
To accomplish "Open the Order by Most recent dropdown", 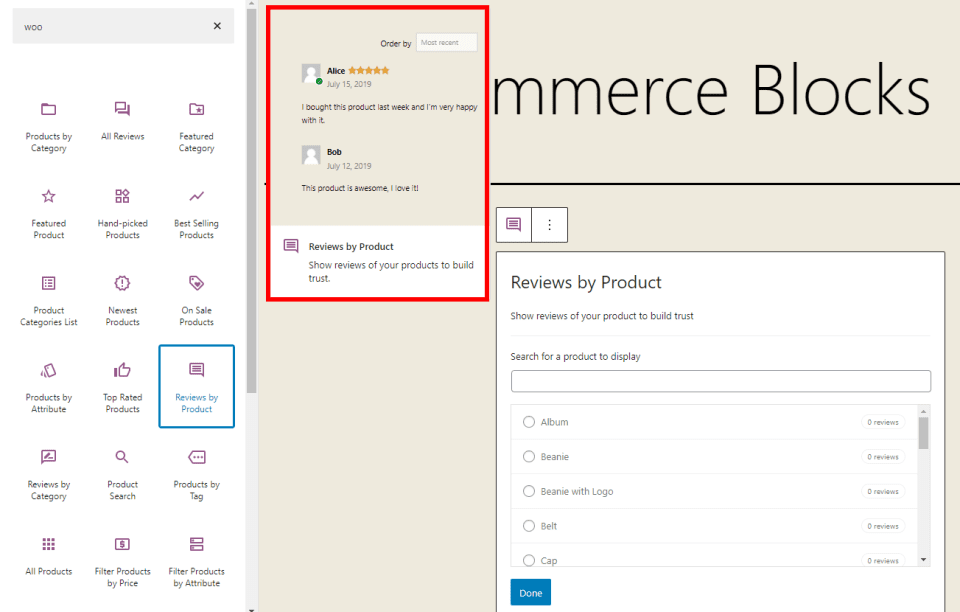I will click(x=446, y=42).
